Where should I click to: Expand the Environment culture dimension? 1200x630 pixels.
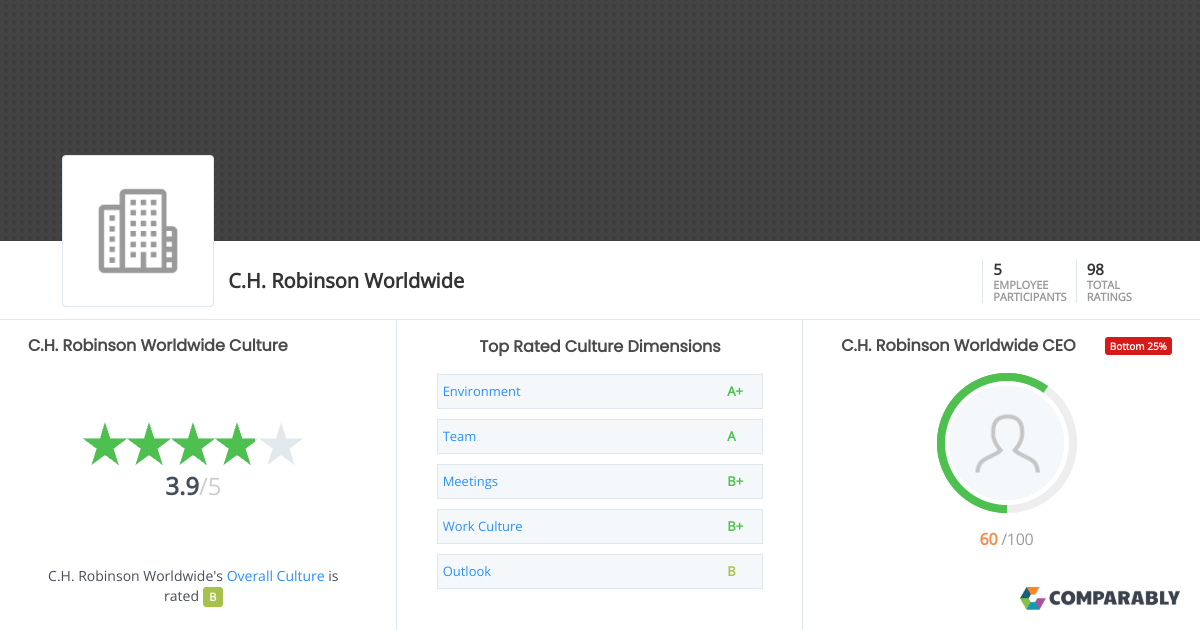481,391
